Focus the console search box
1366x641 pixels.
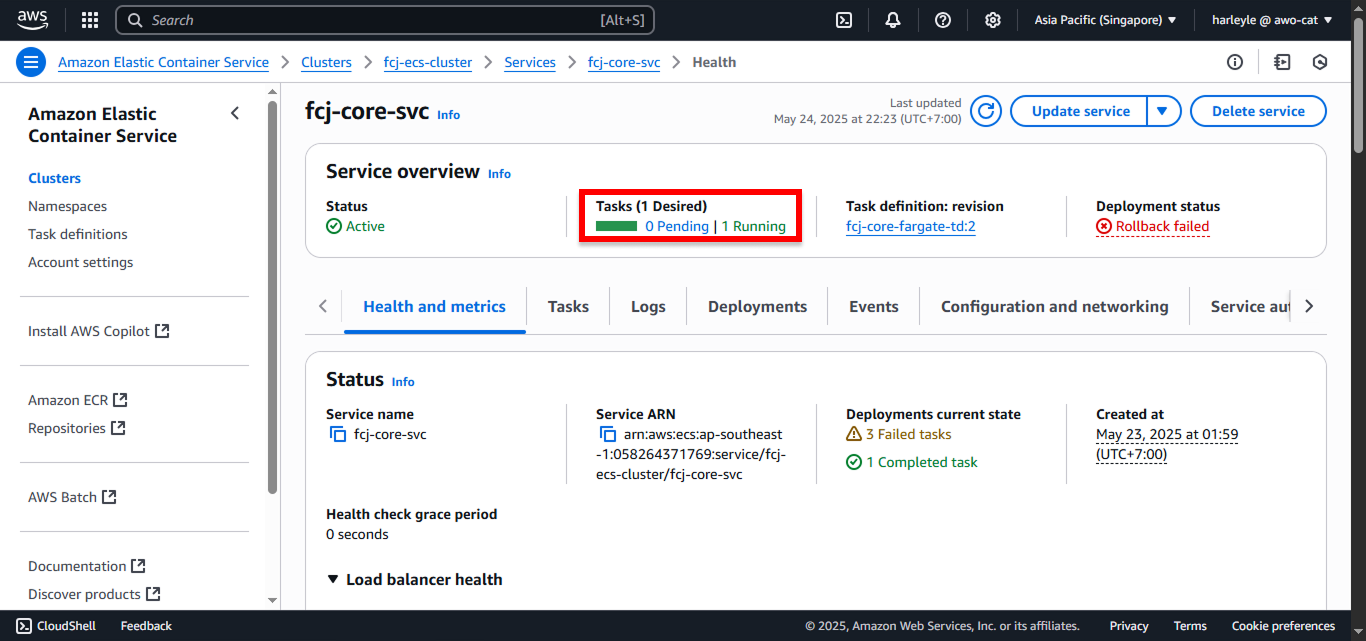coord(386,20)
